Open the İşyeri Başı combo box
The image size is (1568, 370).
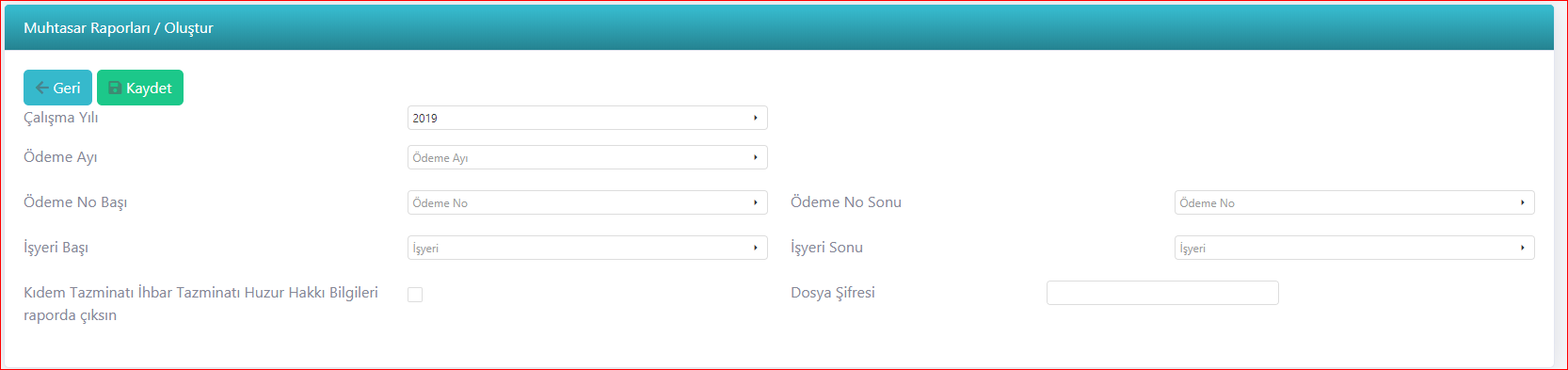click(x=587, y=248)
